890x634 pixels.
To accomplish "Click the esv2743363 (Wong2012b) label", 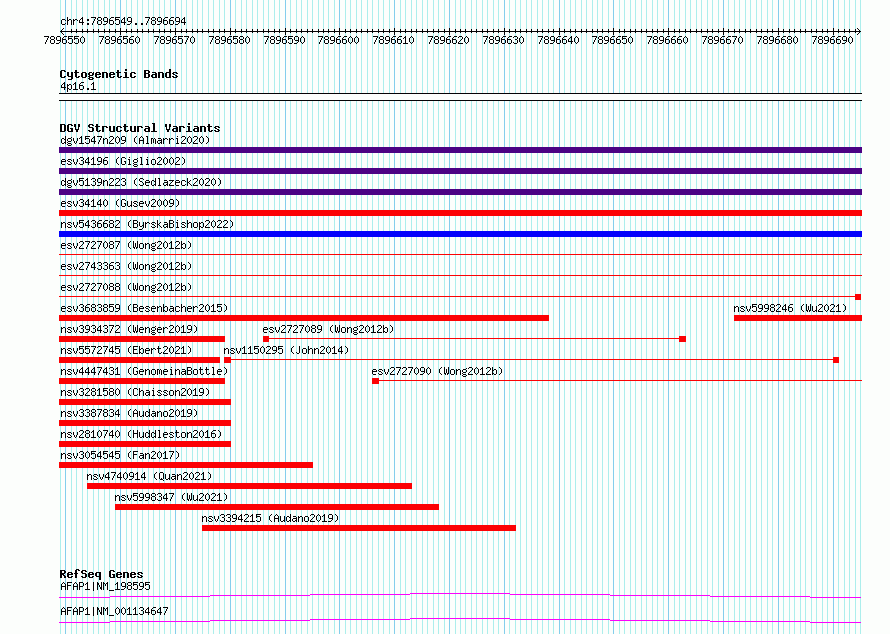I will pyautogui.click(x=126, y=266).
